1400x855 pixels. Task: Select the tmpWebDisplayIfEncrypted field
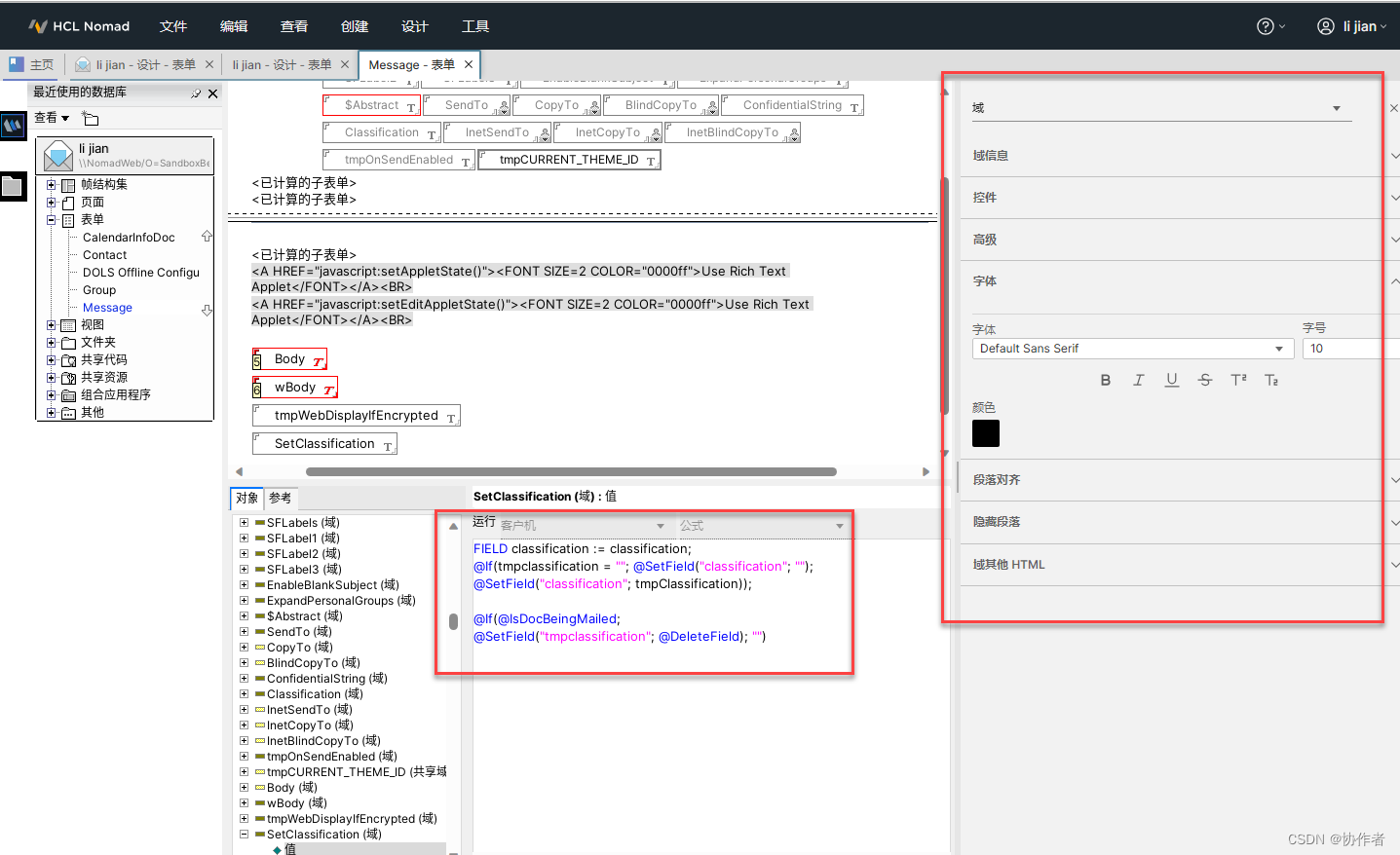point(356,416)
